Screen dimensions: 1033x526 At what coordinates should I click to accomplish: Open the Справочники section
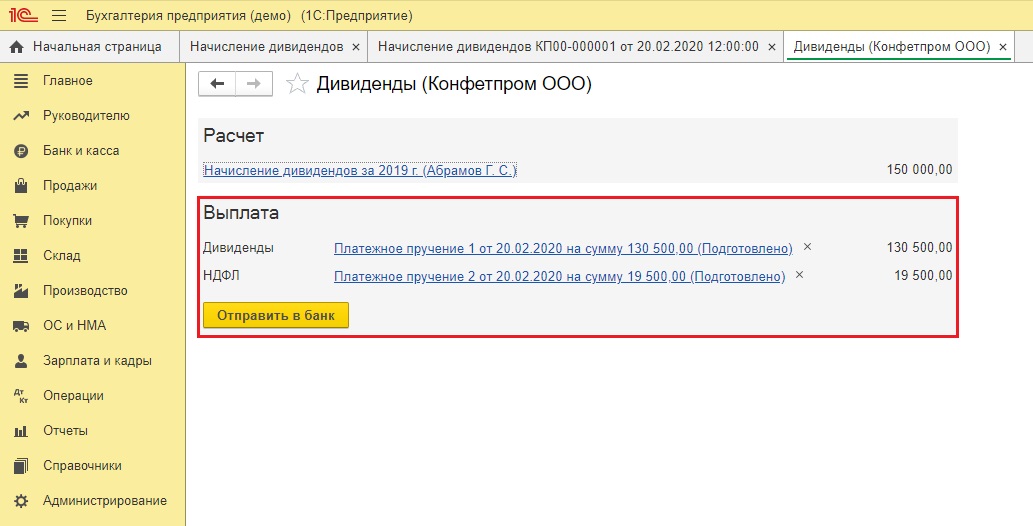[82, 466]
